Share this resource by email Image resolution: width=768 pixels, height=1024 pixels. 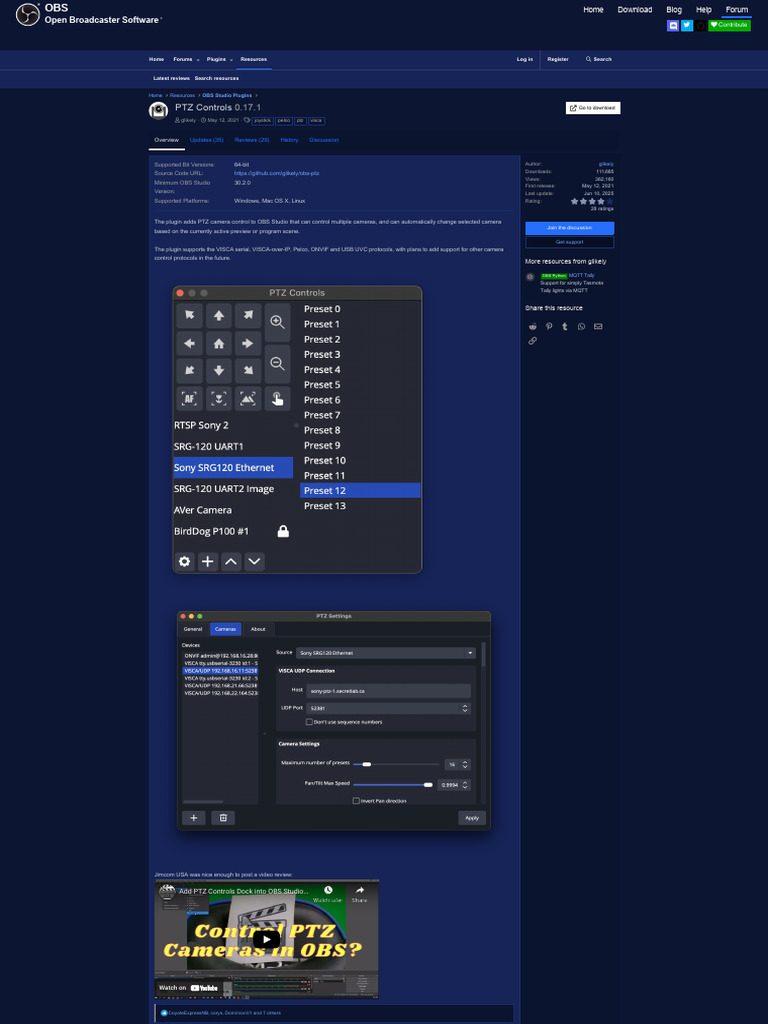[x=598, y=327]
